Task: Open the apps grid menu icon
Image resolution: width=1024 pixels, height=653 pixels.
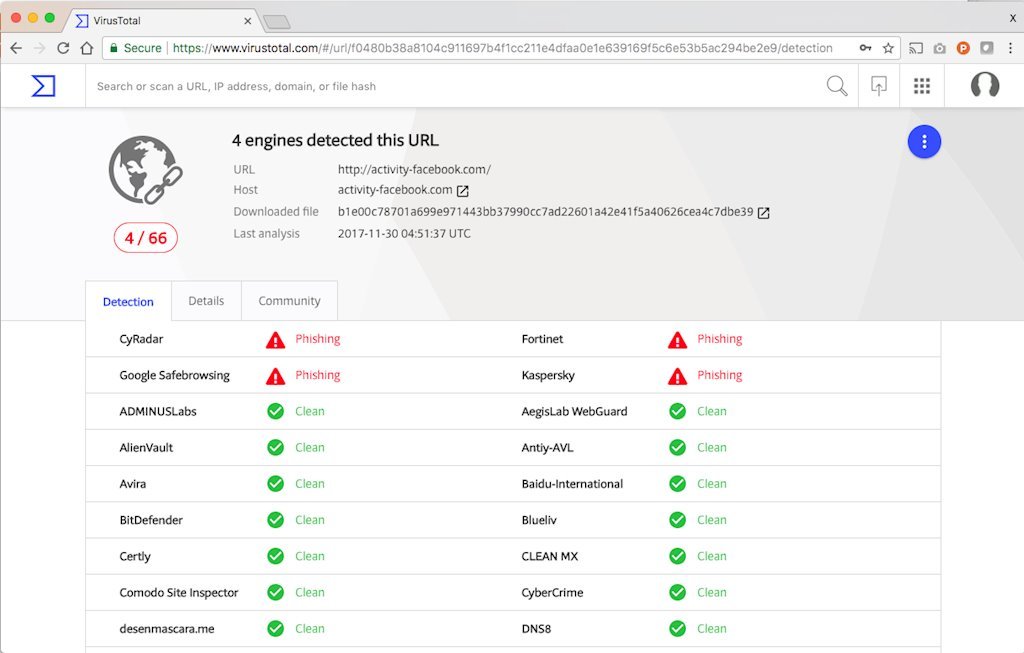Action: click(x=922, y=86)
